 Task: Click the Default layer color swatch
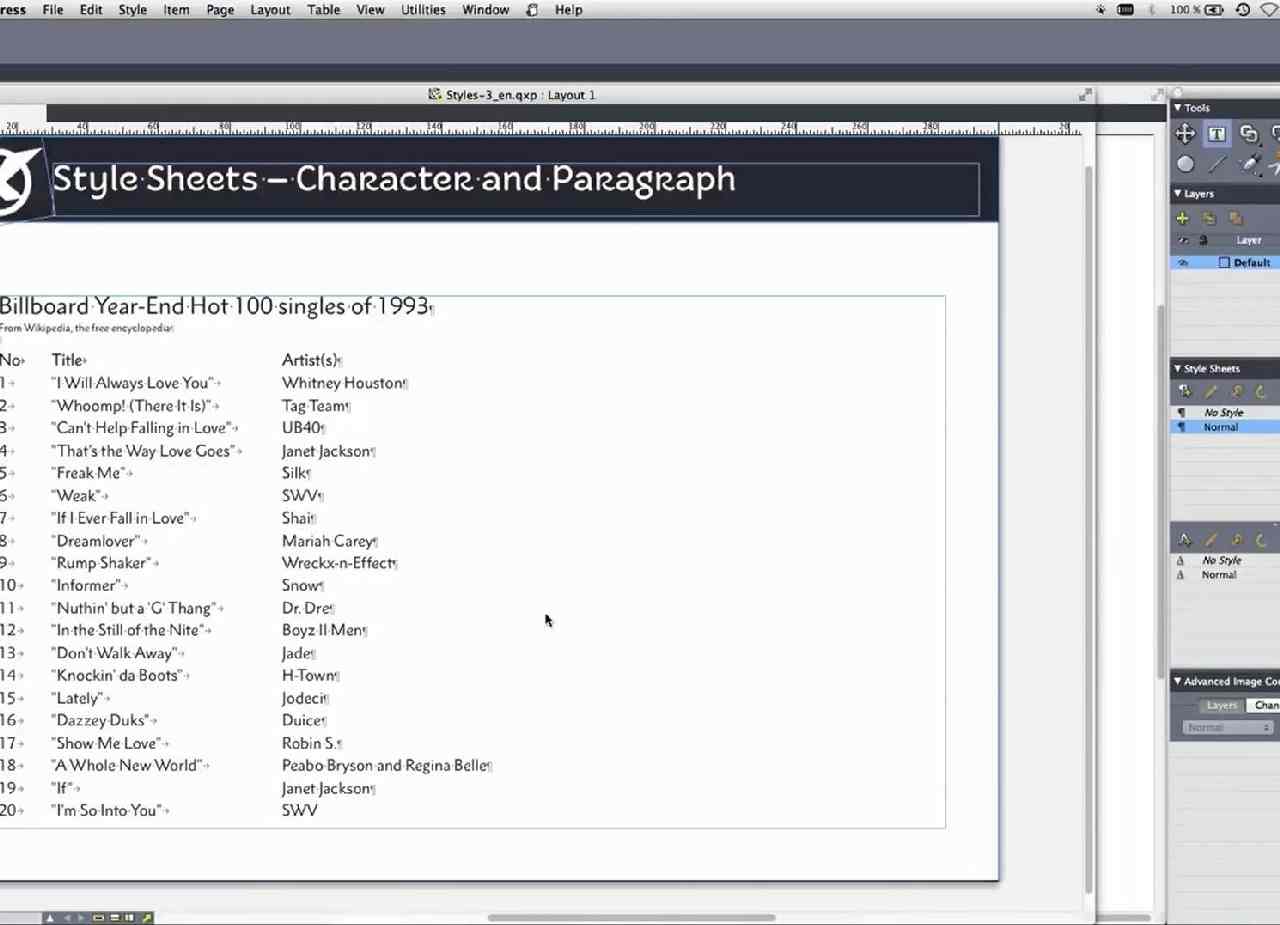pos(1224,263)
